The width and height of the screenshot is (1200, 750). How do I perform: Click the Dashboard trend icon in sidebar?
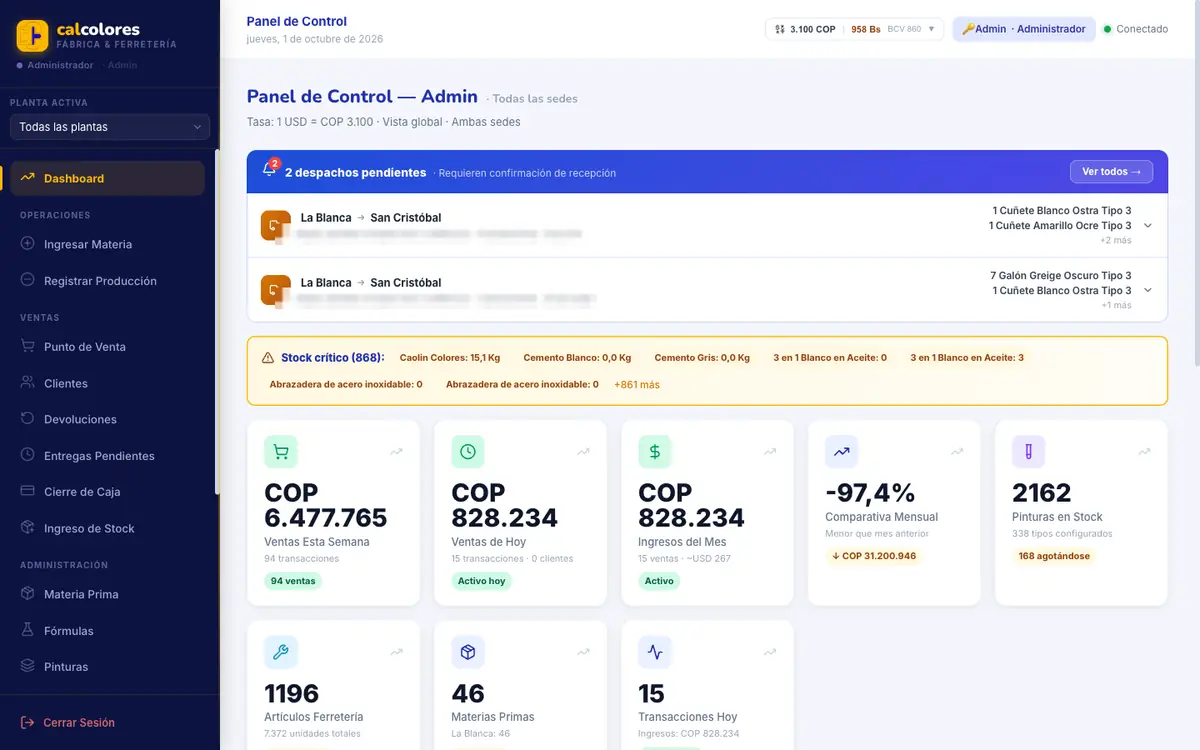[x=27, y=178]
